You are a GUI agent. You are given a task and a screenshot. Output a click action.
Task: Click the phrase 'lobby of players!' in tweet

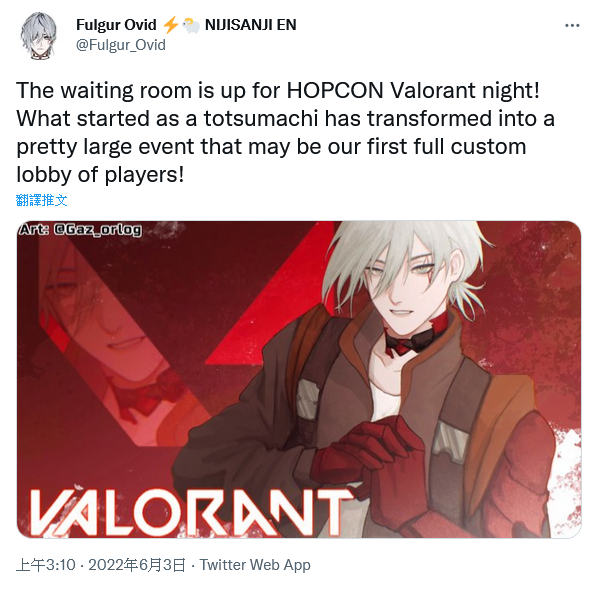(100, 175)
